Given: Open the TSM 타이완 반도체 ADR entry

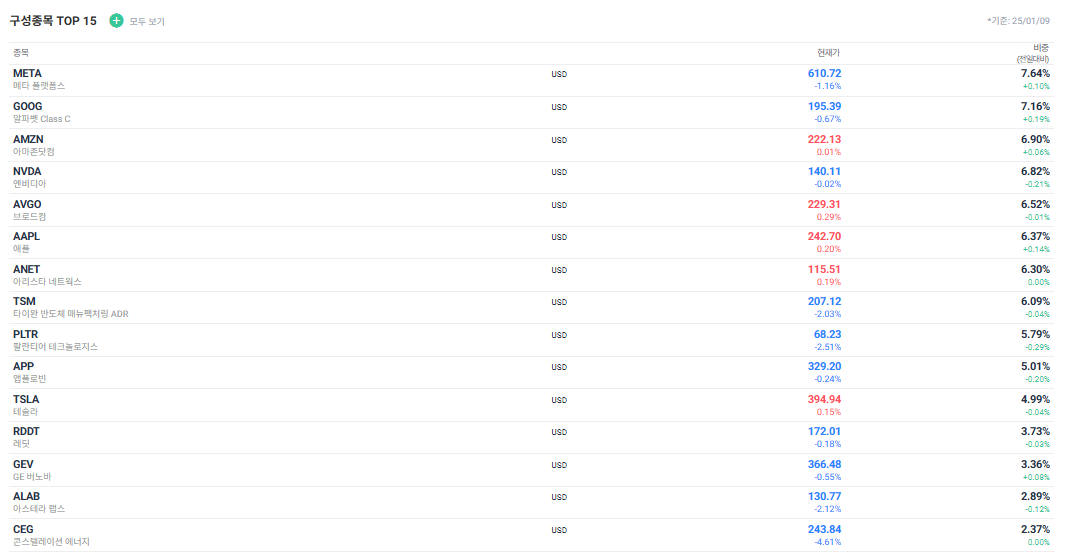Looking at the screenshot, I should coord(71,307).
